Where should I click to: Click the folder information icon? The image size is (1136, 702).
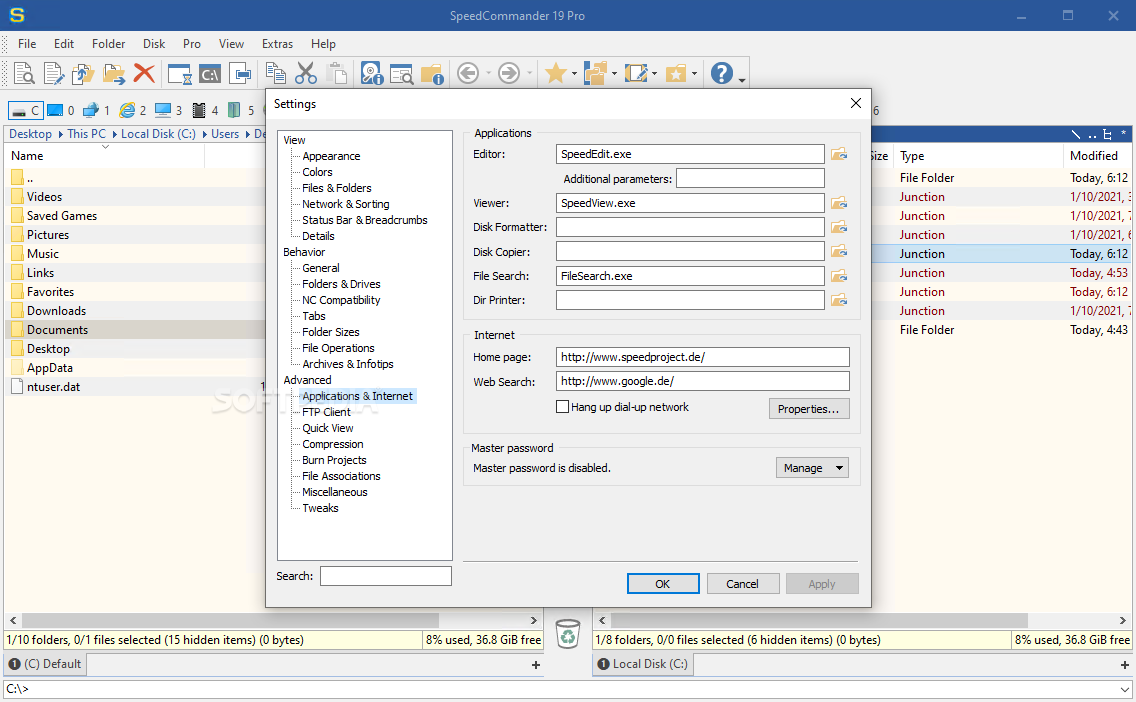(432, 73)
